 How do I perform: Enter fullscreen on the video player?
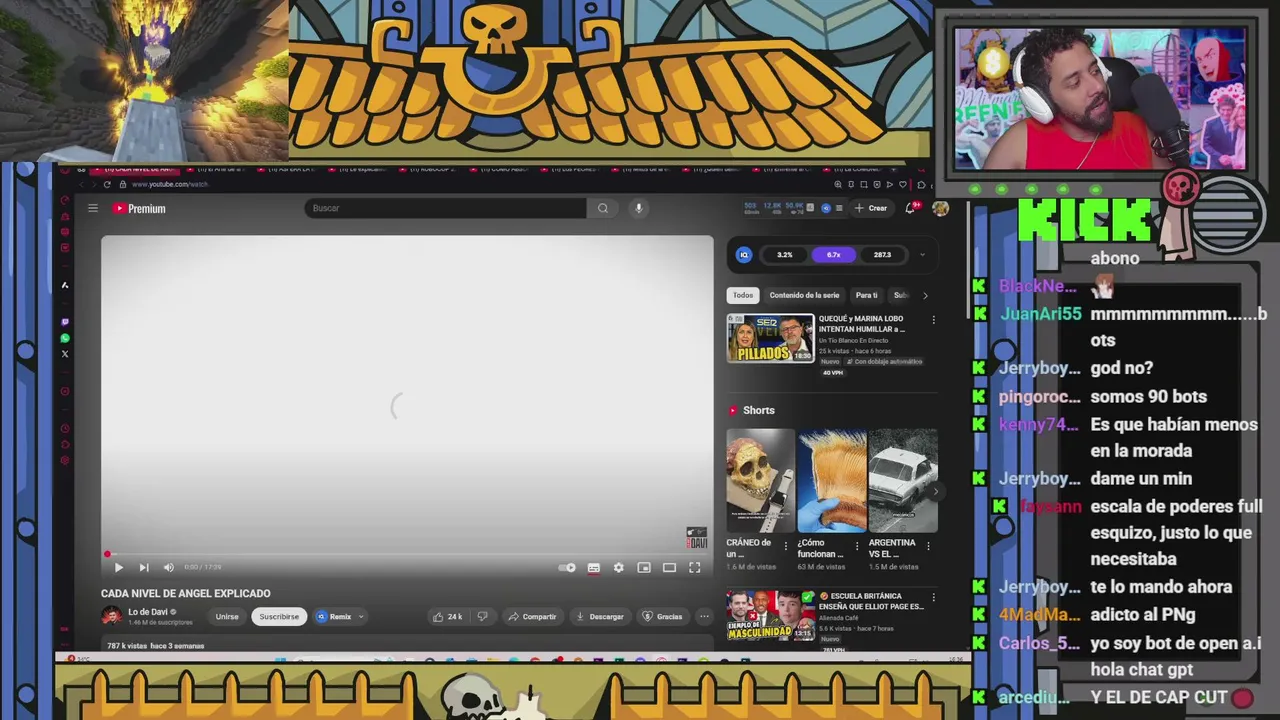(x=695, y=567)
